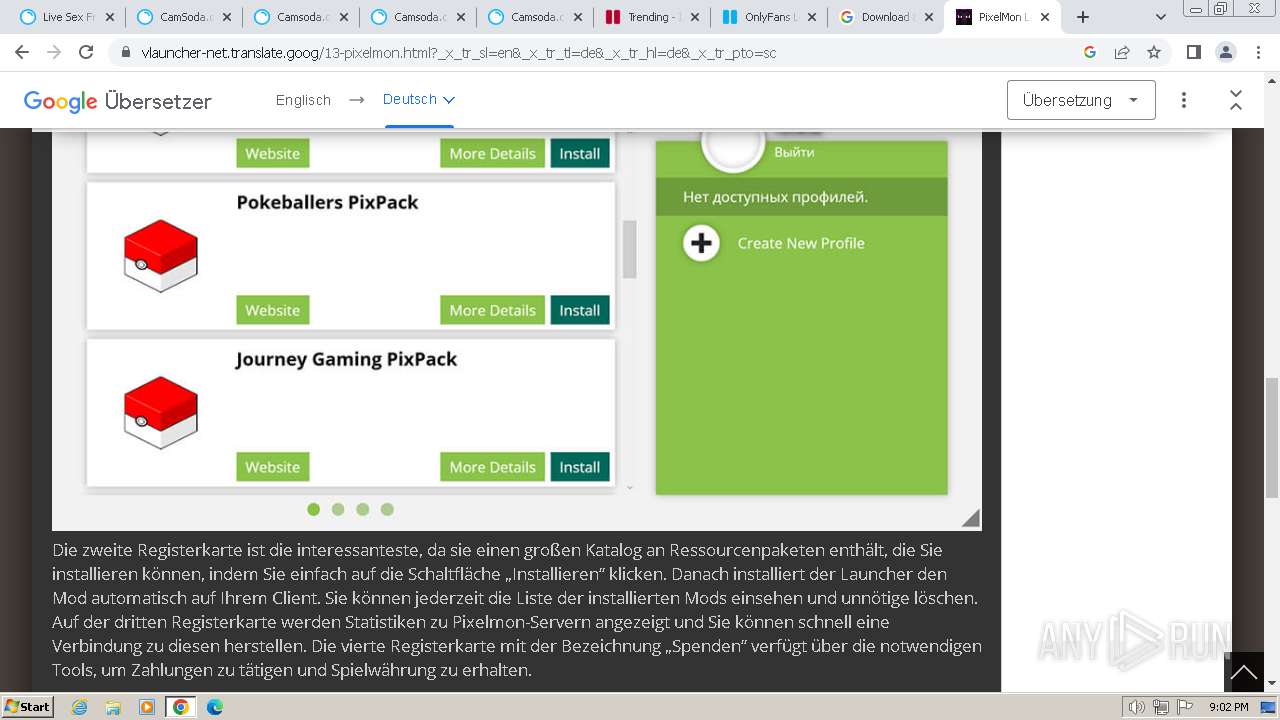Image resolution: width=1280 pixels, height=720 pixels.
Task: Click the taskbar clock showing 9:02 PM
Action: [x=1228, y=707]
